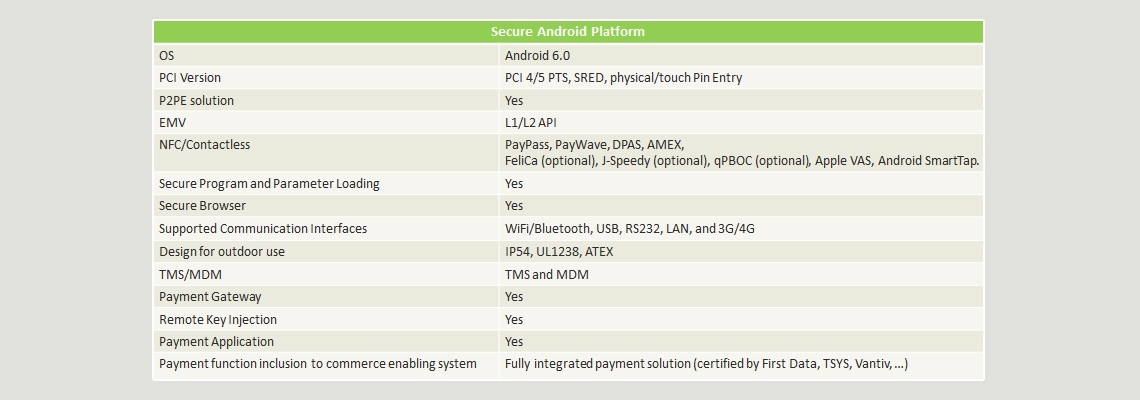Click the EMV row label
Image resolution: width=1140 pixels, height=400 pixels.
[172, 123]
